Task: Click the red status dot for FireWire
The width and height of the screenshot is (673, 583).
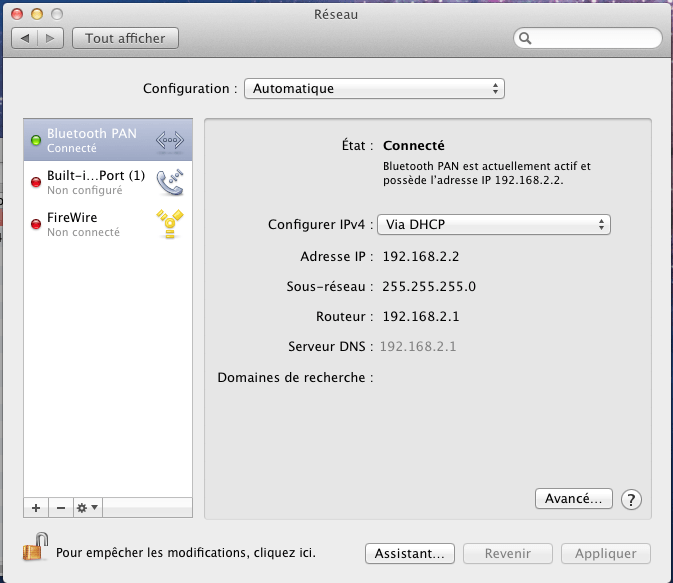Action: [36, 224]
